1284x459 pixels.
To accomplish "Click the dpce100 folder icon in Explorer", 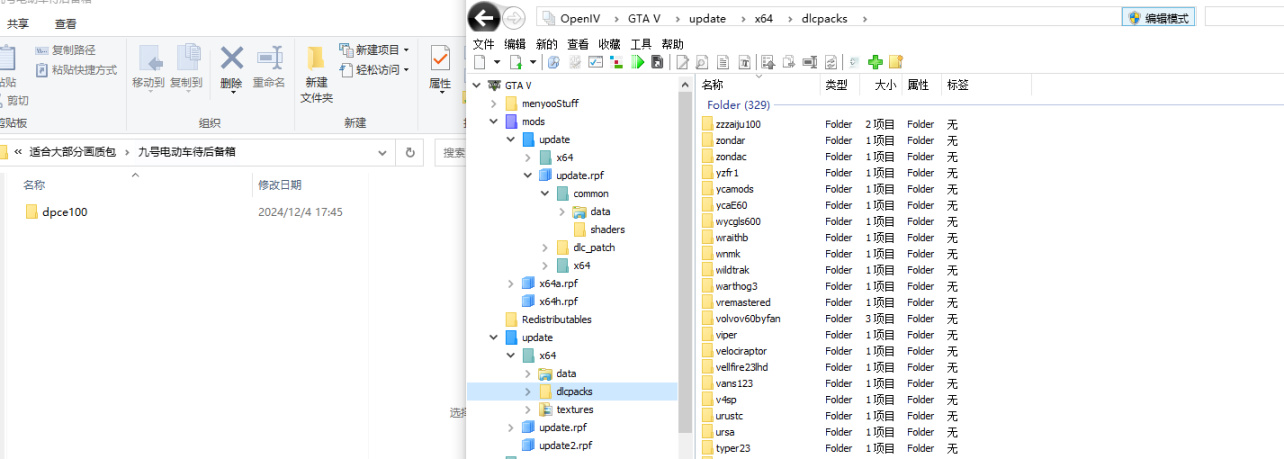I will tap(31, 212).
